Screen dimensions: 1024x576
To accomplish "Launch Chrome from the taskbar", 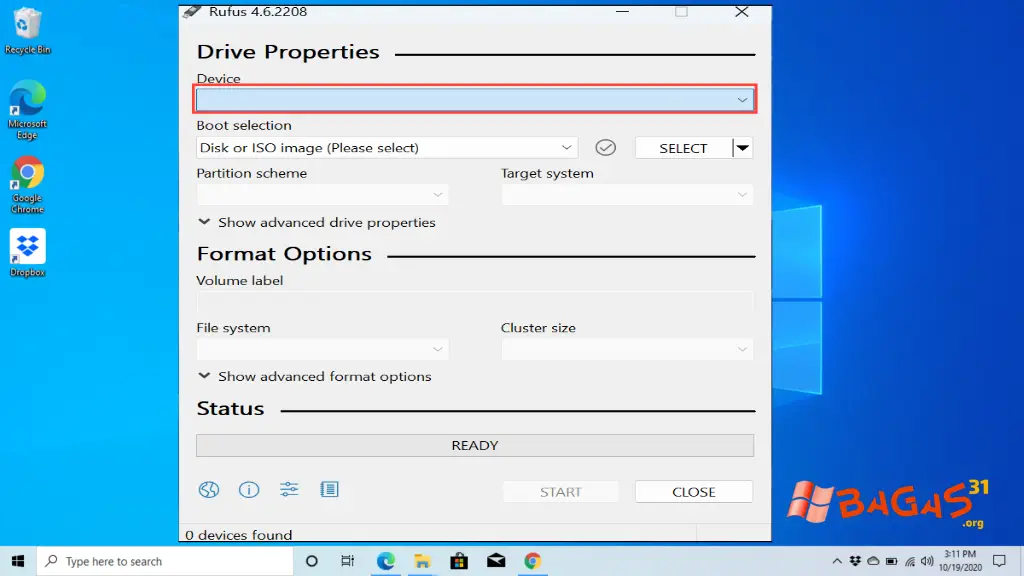I will point(532,561).
